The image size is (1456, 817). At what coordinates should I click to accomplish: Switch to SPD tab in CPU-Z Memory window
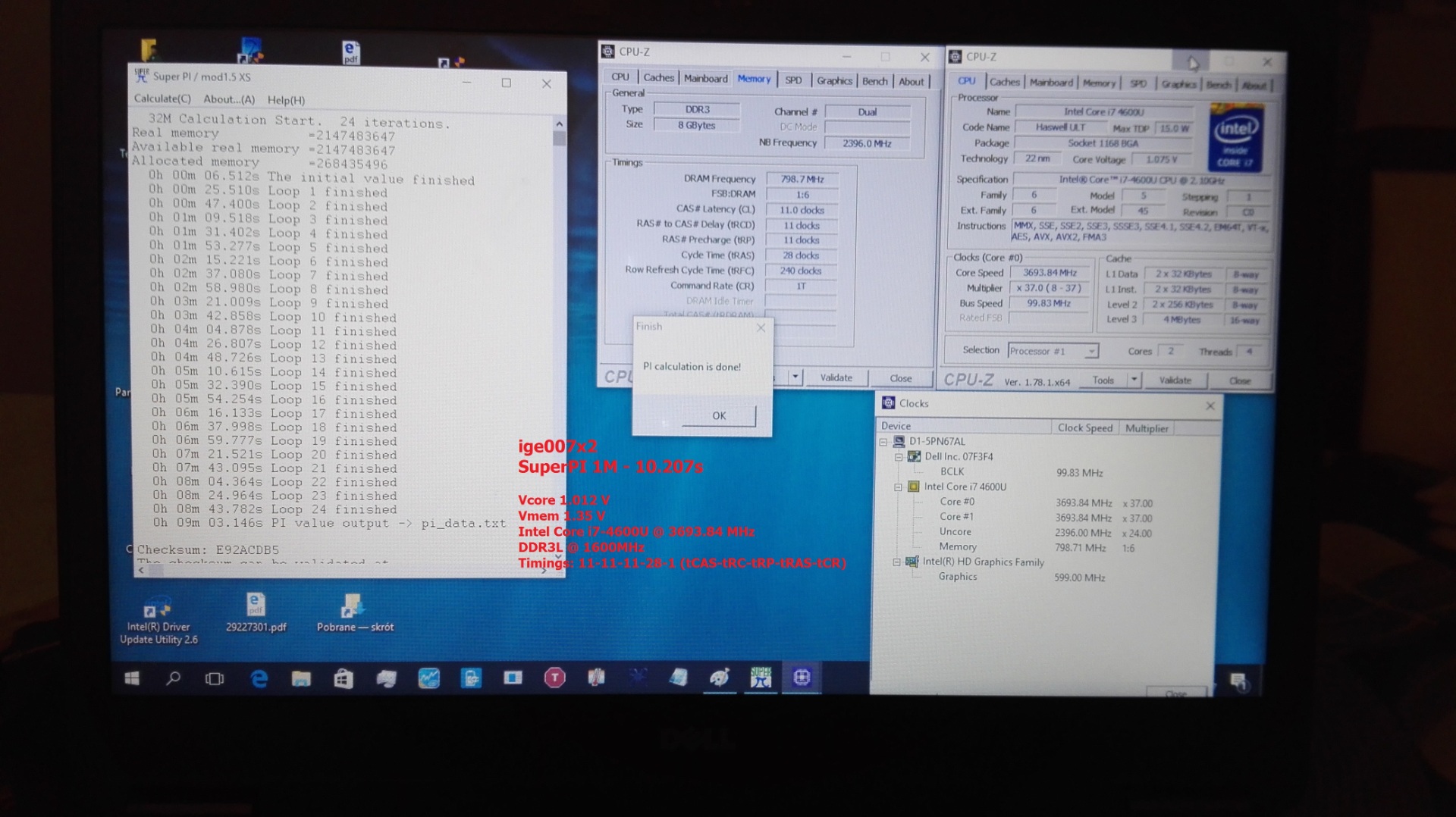793,80
